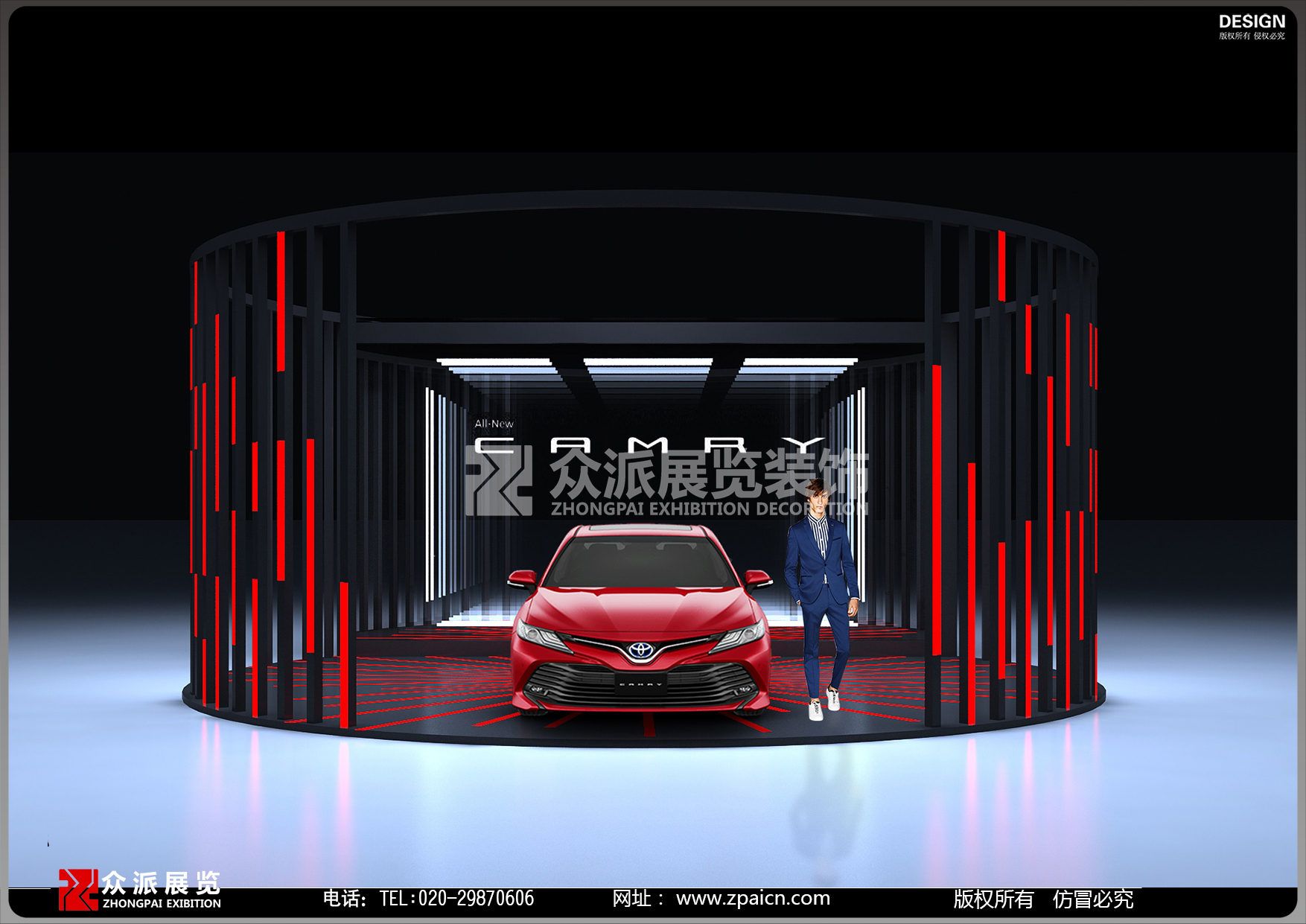This screenshot has width=1306, height=924.
Task: Click the 仿冒必究 text in the bottom bar
Action: point(1093,899)
